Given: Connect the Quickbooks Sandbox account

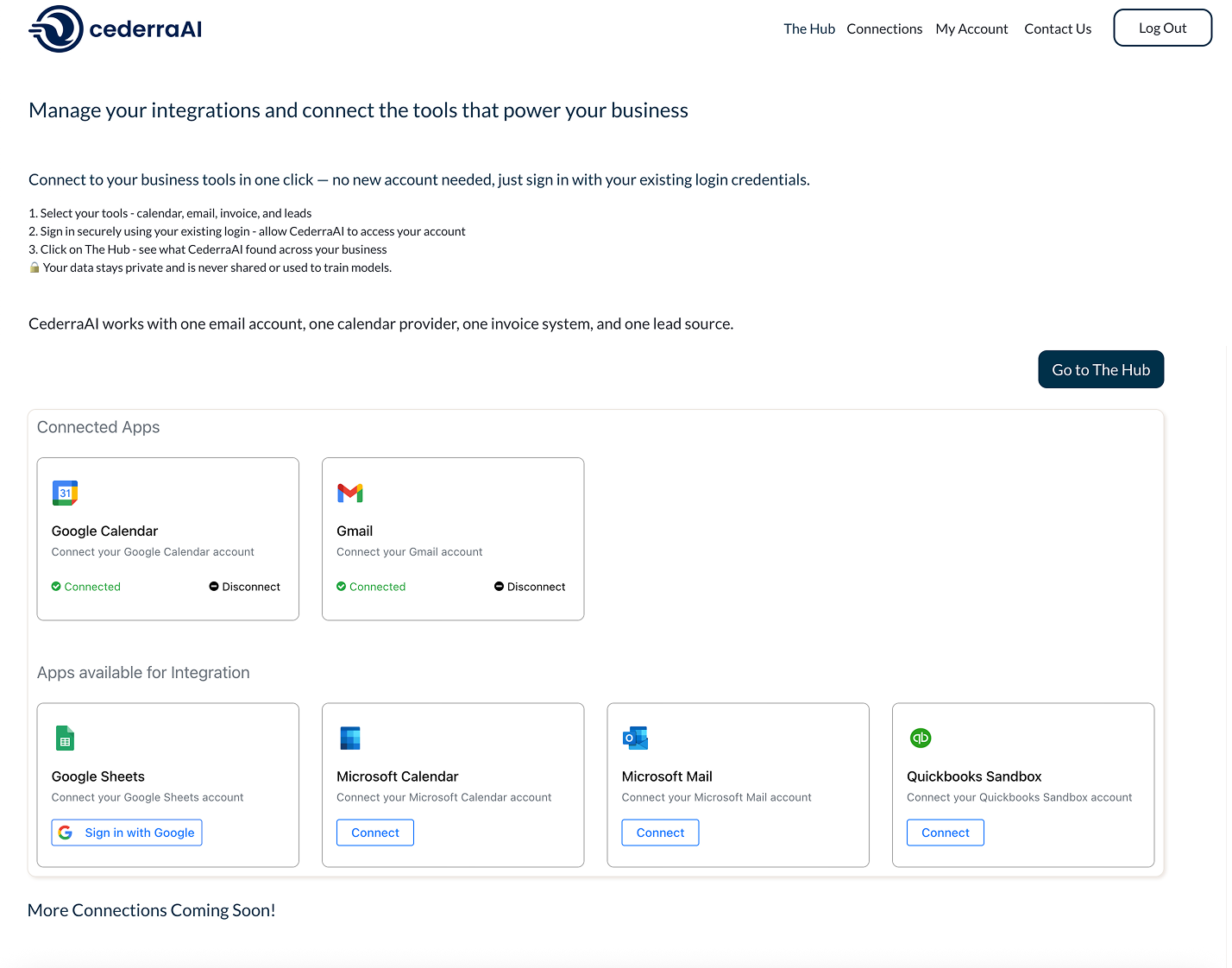Looking at the screenshot, I should coord(946,833).
